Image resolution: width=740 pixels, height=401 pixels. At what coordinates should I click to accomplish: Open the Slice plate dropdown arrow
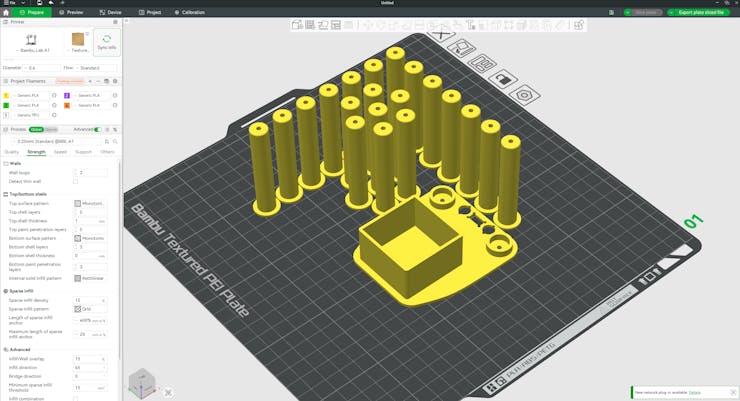[x=627, y=12]
